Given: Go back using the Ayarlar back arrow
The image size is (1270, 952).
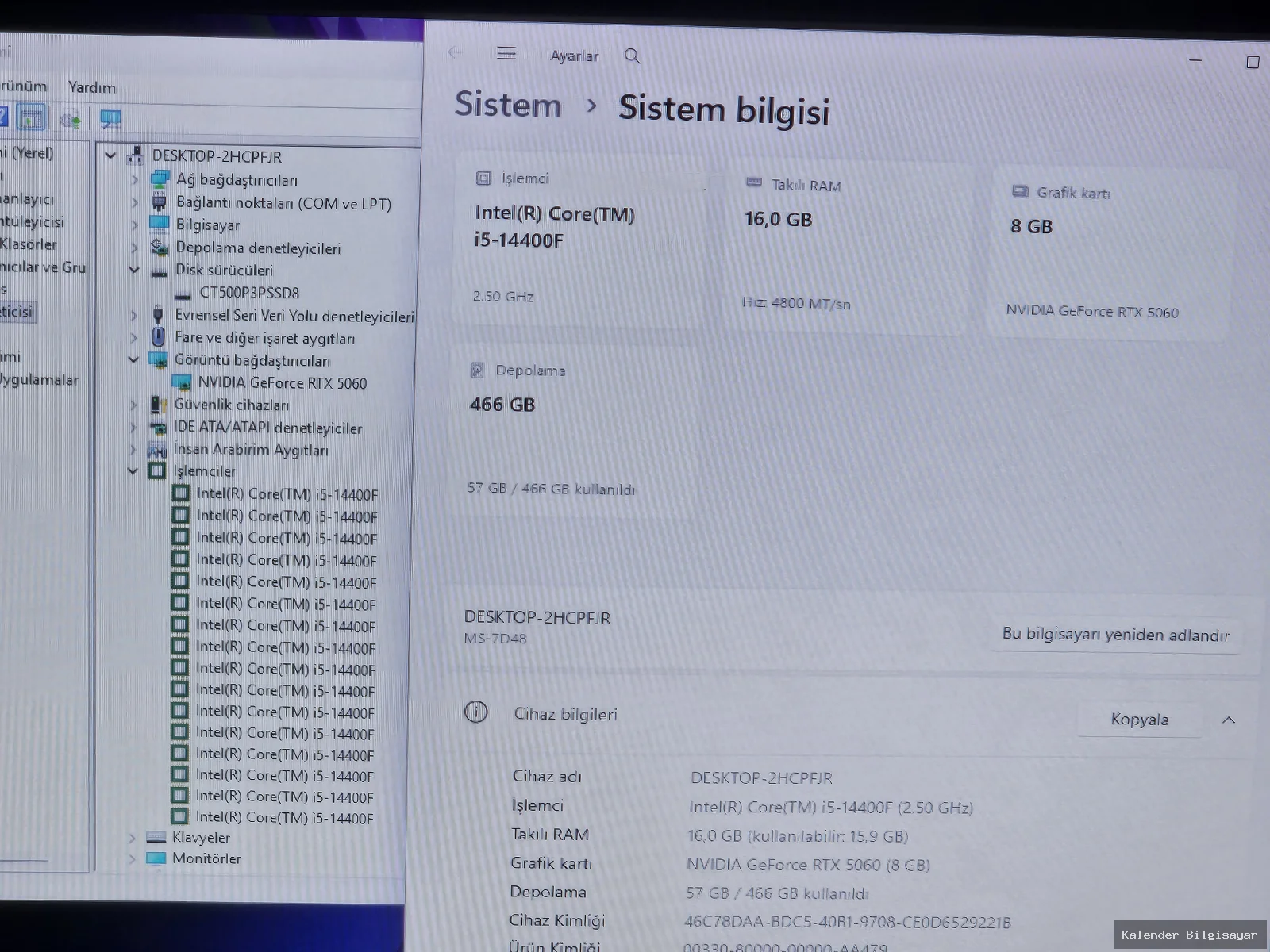Looking at the screenshot, I should pyautogui.click(x=455, y=53).
